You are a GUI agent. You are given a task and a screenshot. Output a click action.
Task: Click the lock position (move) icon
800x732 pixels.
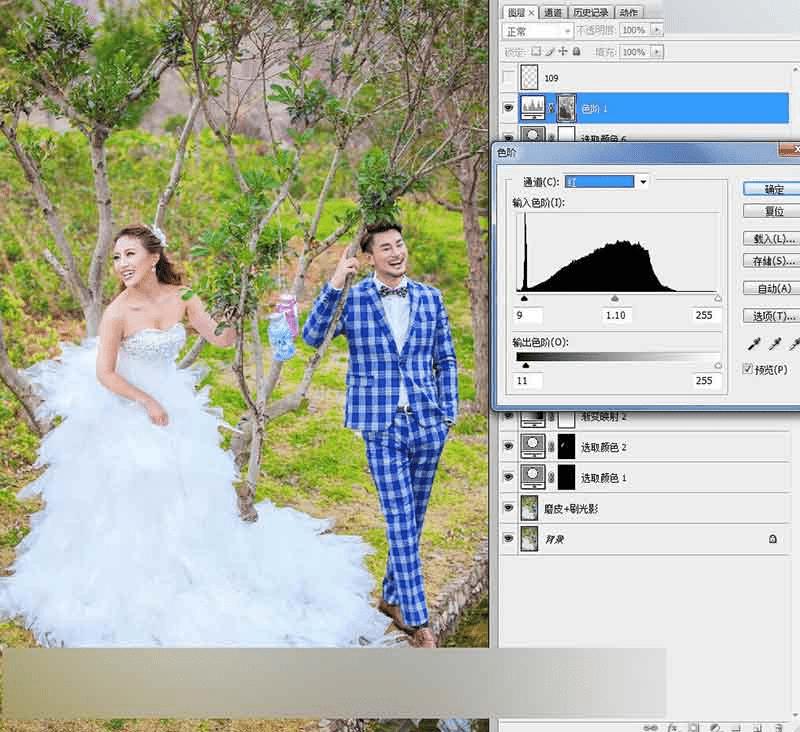tap(563, 51)
